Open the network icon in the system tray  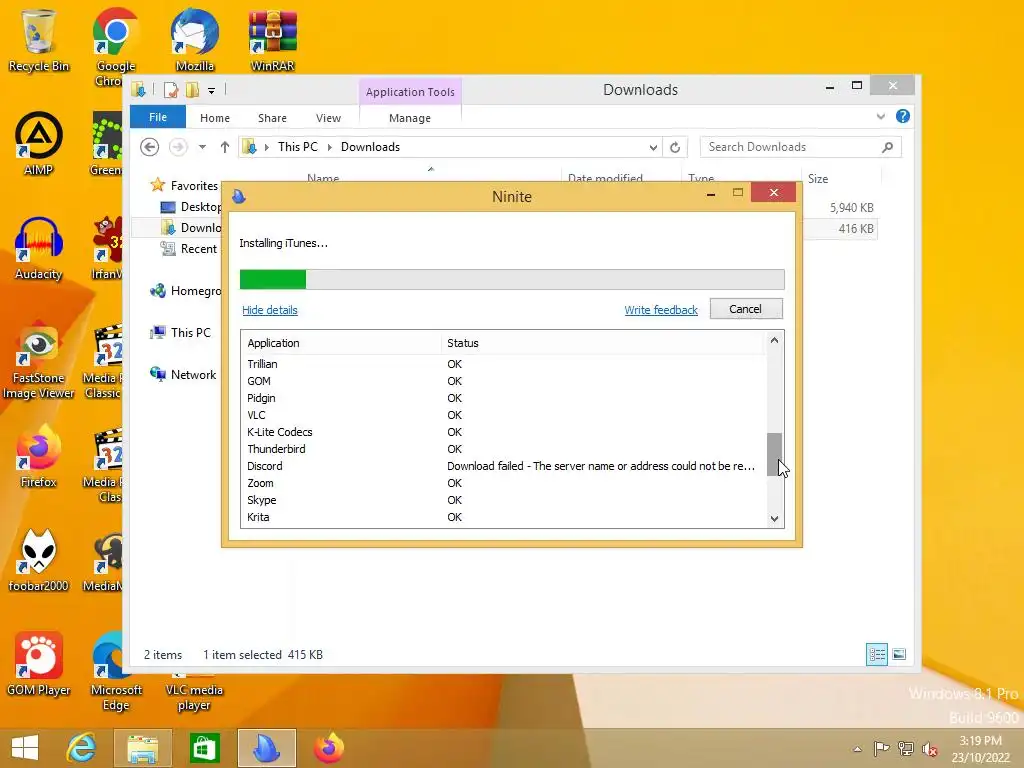click(906, 748)
